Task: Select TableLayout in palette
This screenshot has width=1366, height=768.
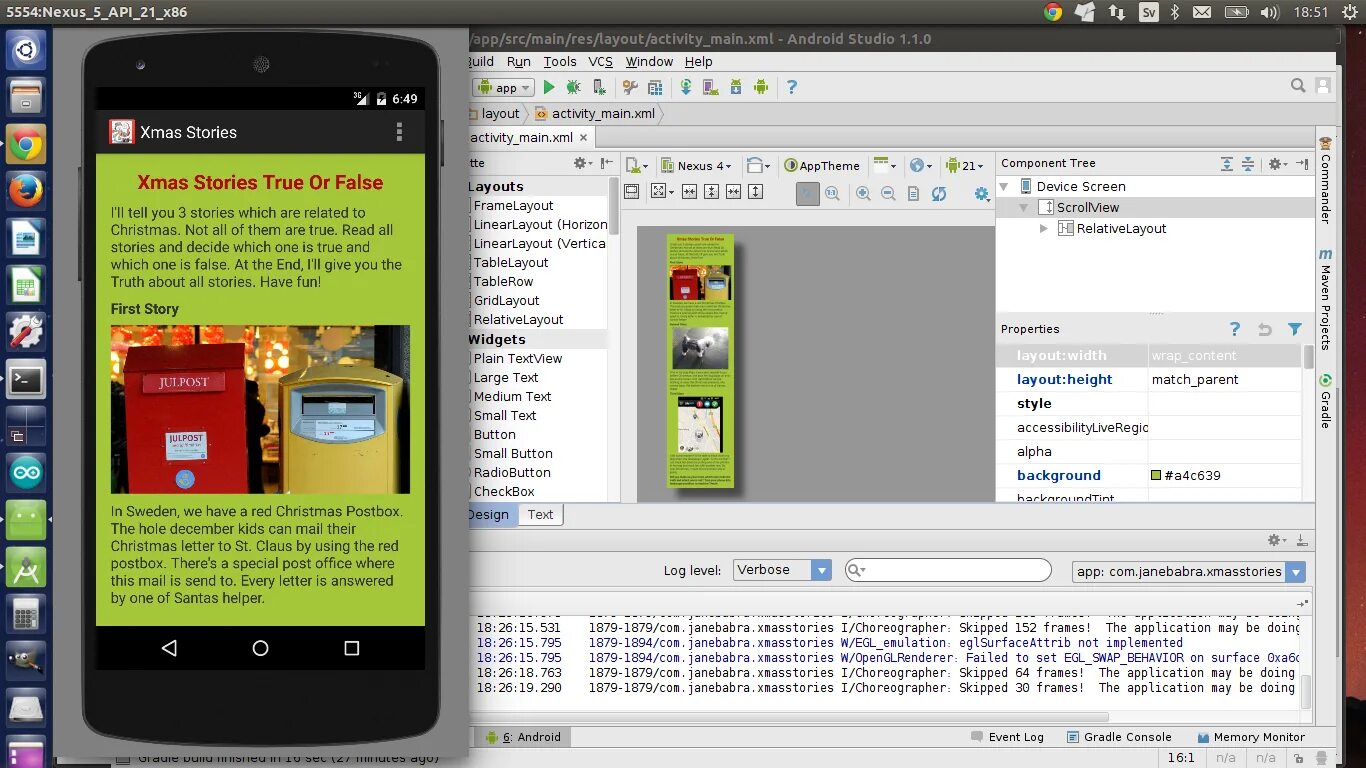Action: (511, 262)
